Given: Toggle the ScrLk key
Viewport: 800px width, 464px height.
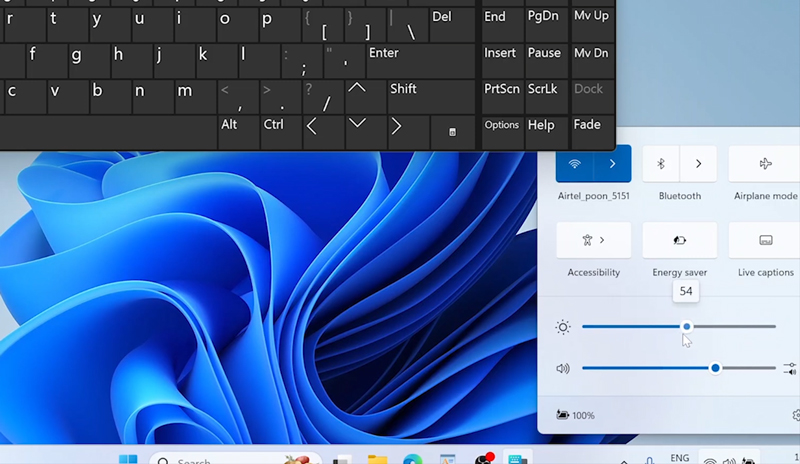Looking at the screenshot, I should click(x=546, y=96).
